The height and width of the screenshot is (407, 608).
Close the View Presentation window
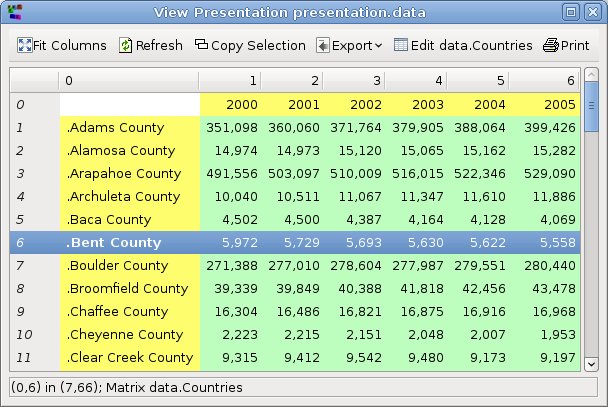593,12
